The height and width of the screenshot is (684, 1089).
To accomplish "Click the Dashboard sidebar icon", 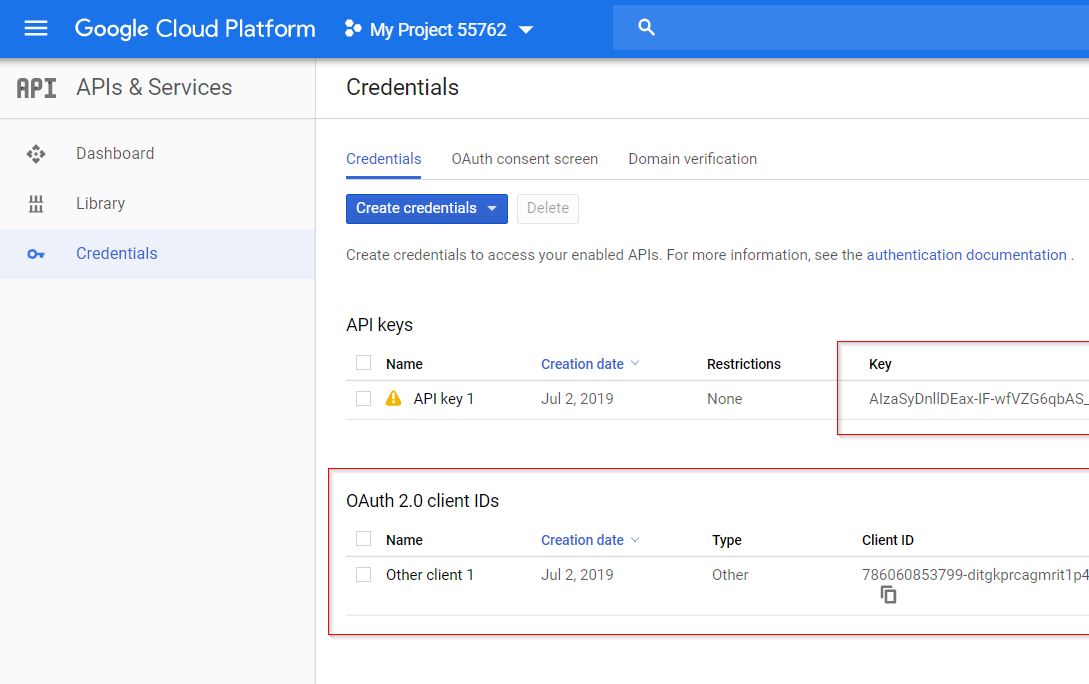I will [x=36, y=153].
